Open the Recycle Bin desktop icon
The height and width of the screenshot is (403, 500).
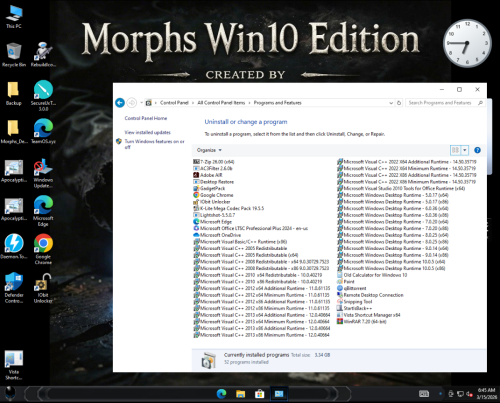(x=14, y=55)
